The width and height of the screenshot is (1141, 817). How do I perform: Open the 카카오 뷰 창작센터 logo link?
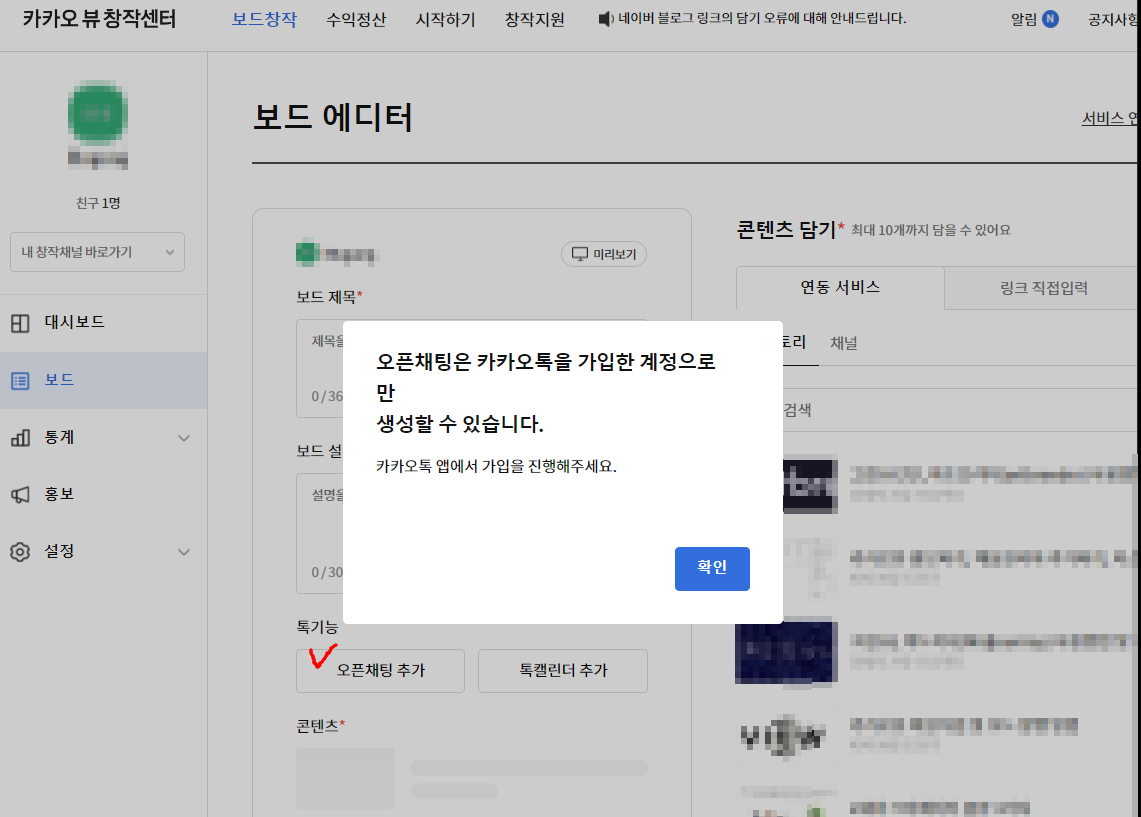click(x=99, y=18)
